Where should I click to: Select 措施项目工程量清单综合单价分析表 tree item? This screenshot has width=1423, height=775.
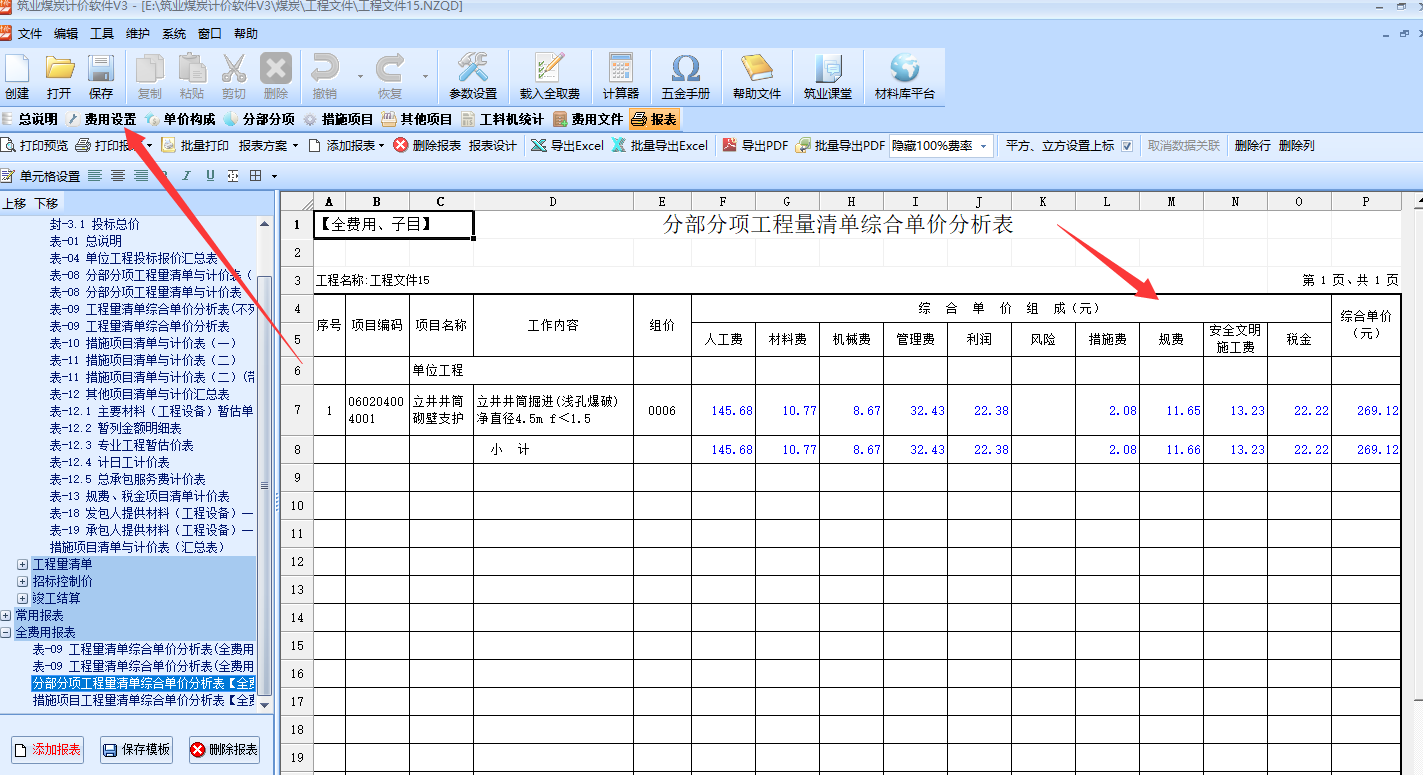click(143, 701)
